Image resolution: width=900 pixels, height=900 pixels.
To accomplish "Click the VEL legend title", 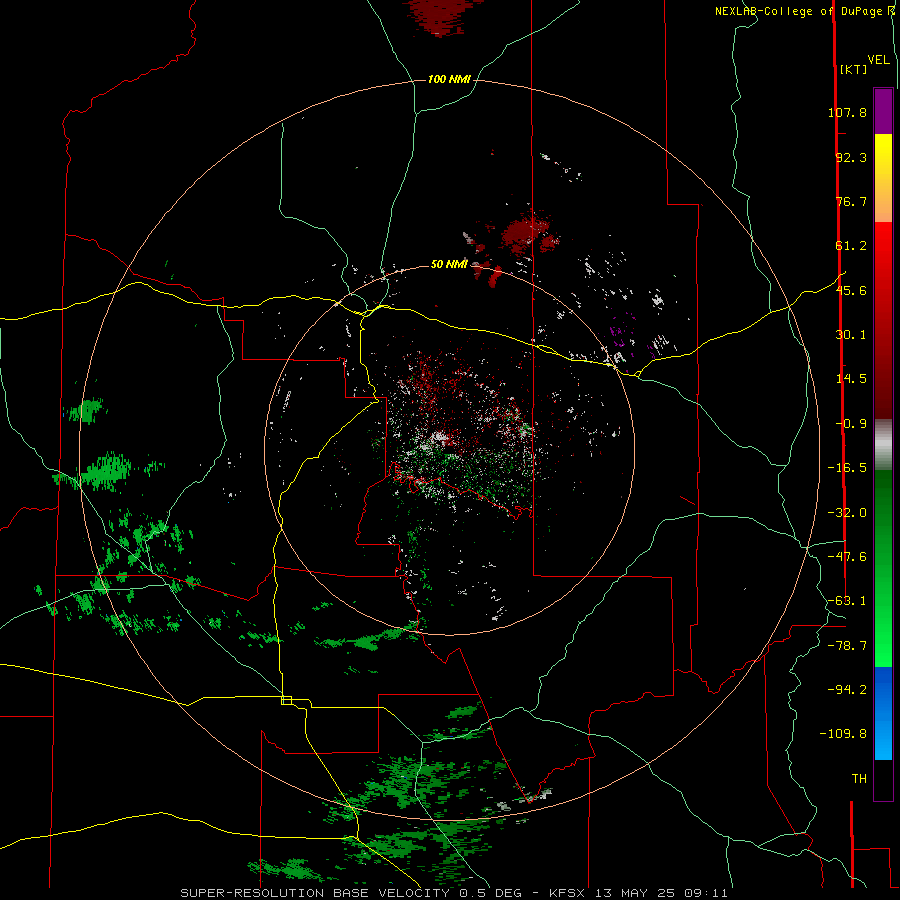I will click(879, 60).
